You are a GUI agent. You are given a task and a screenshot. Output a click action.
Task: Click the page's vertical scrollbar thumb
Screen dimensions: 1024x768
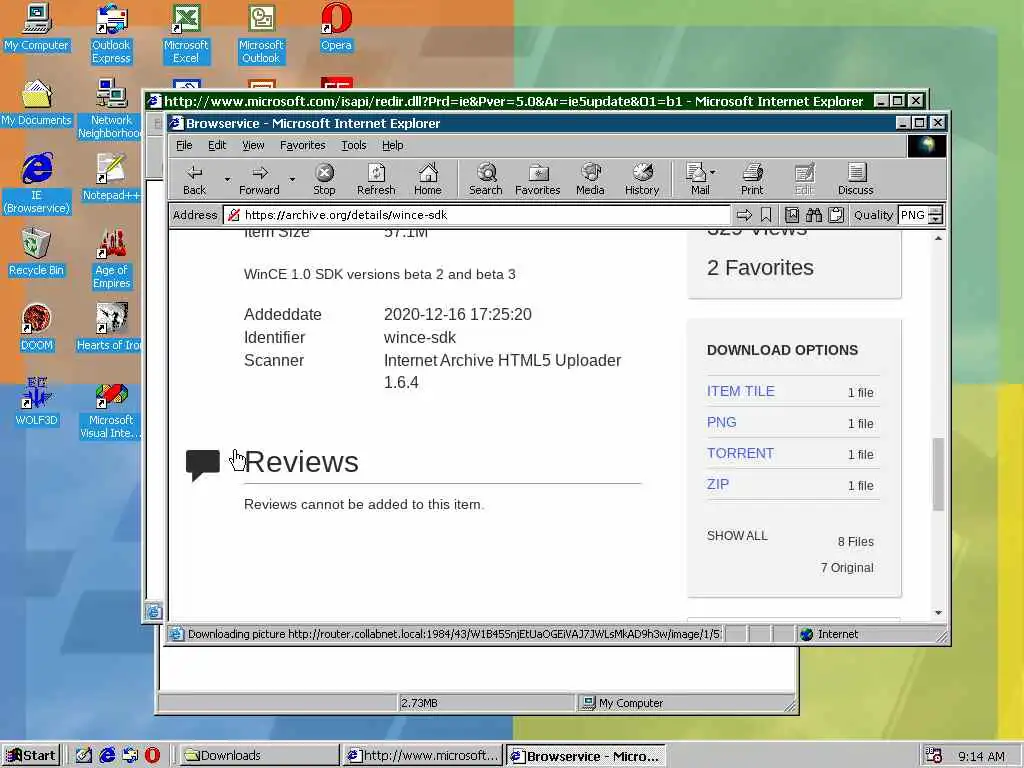click(x=938, y=473)
